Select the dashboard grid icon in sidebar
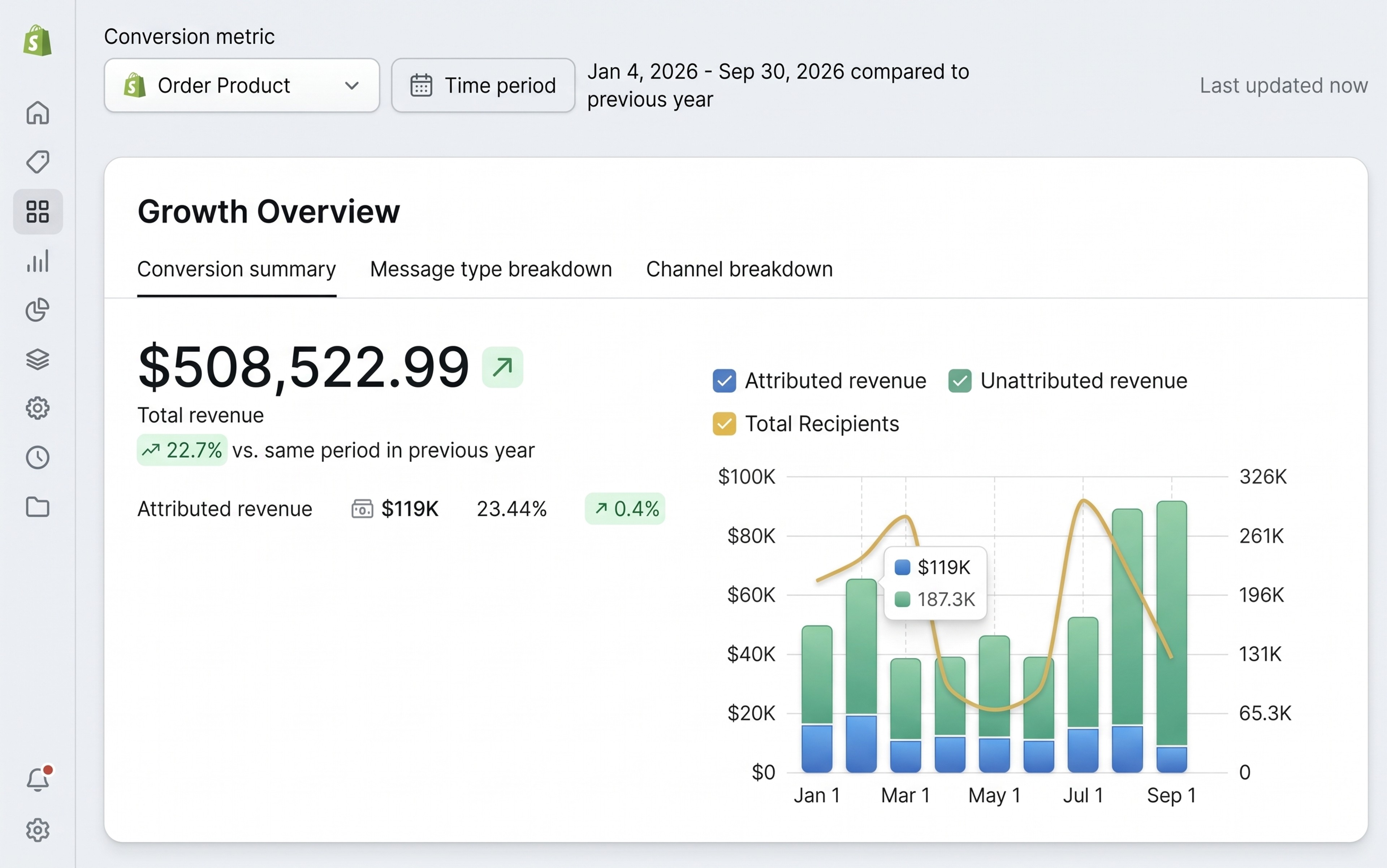The image size is (1387, 868). [x=37, y=211]
